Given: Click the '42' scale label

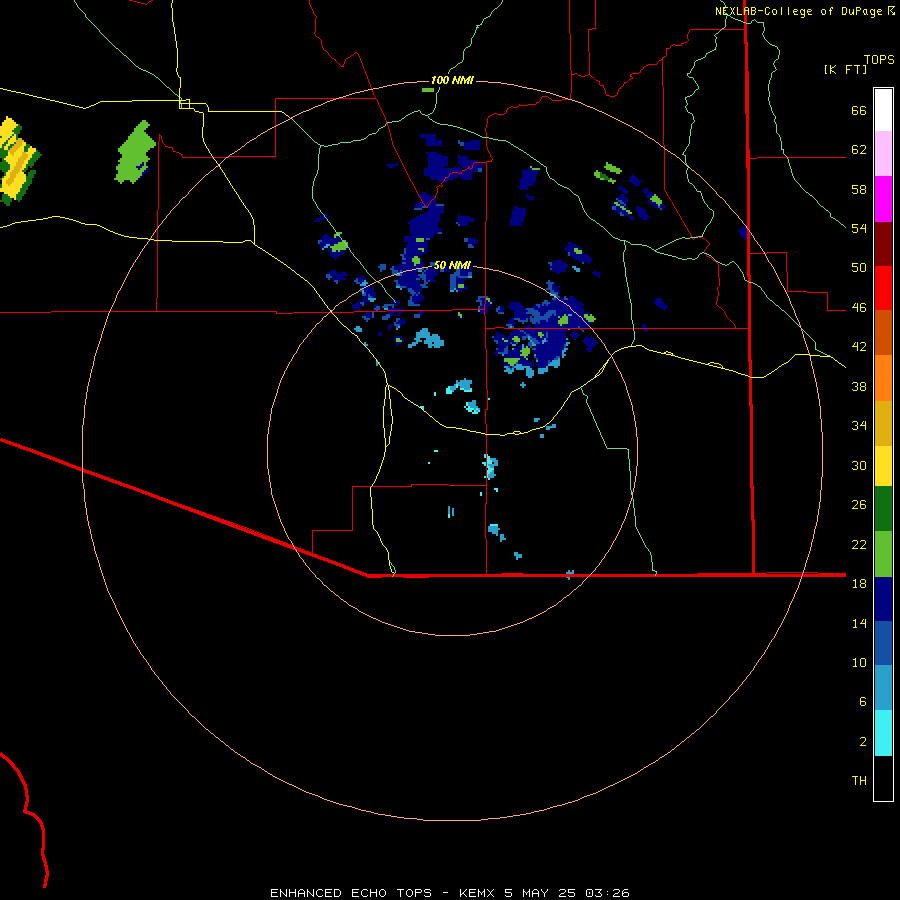Looking at the screenshot, I should (x=859, y=347).
